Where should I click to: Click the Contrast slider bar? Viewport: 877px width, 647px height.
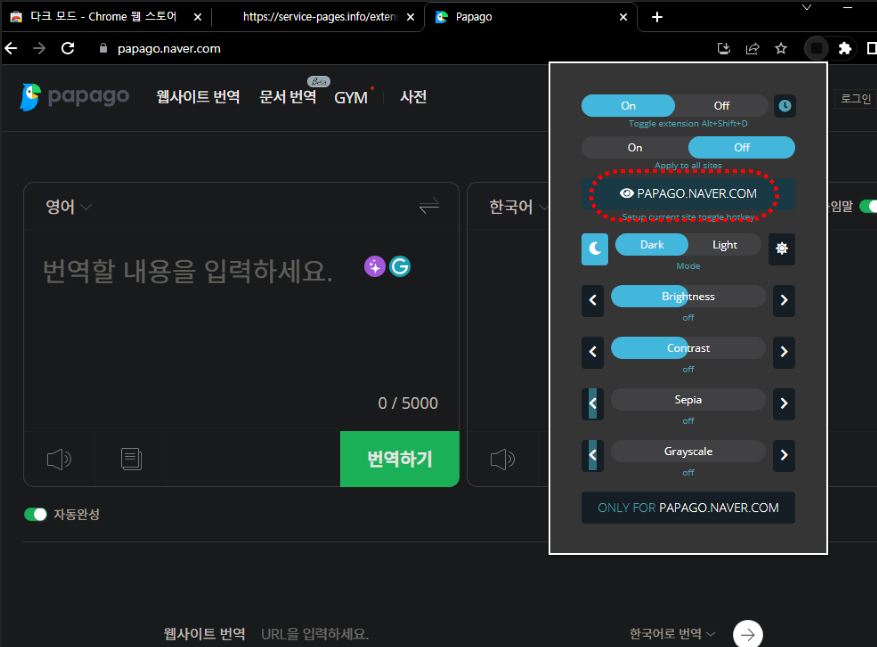[x=688, y=348]
